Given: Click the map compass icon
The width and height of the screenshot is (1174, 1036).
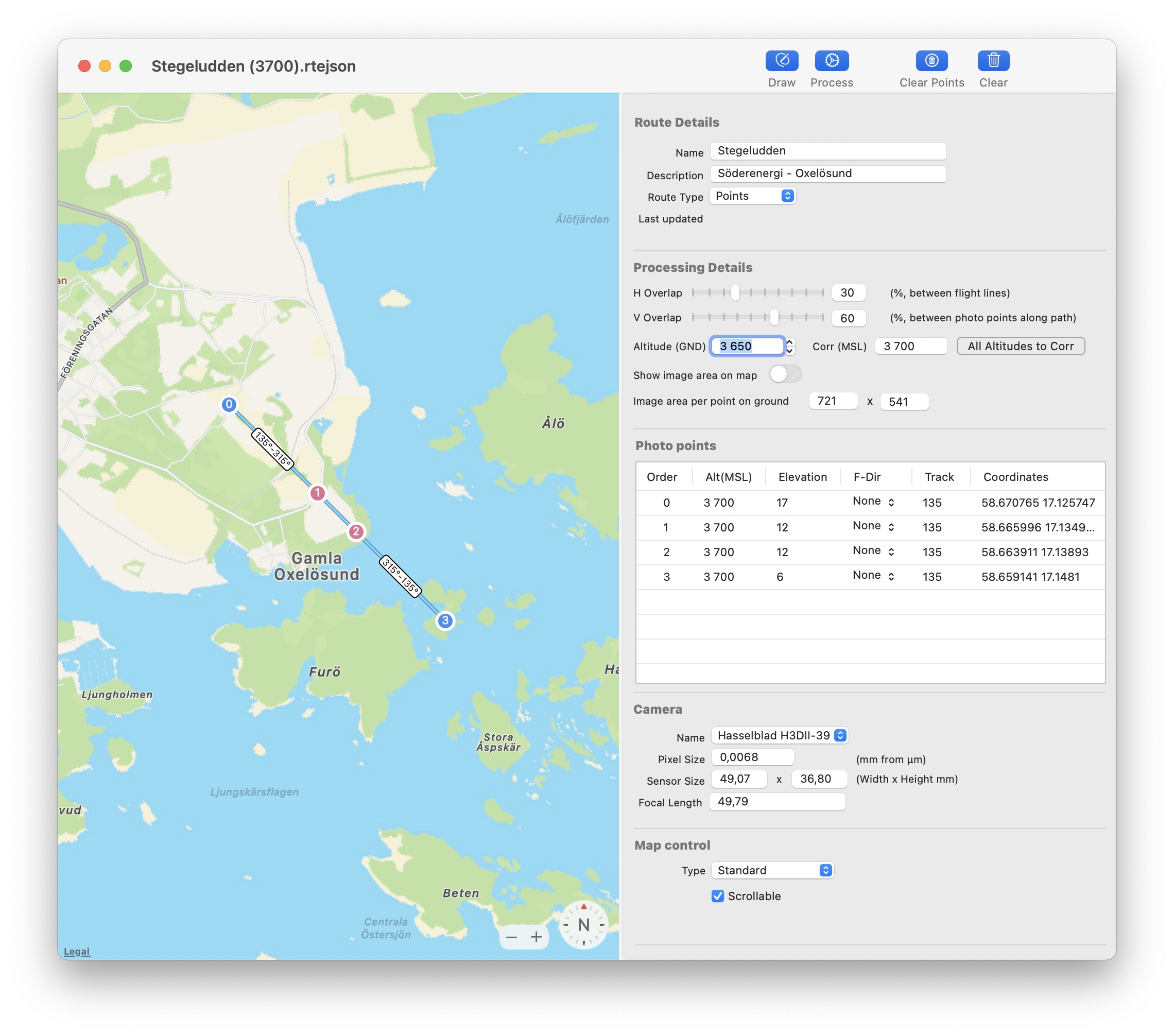Looking at the screenshot, I should tap(583, 925).
